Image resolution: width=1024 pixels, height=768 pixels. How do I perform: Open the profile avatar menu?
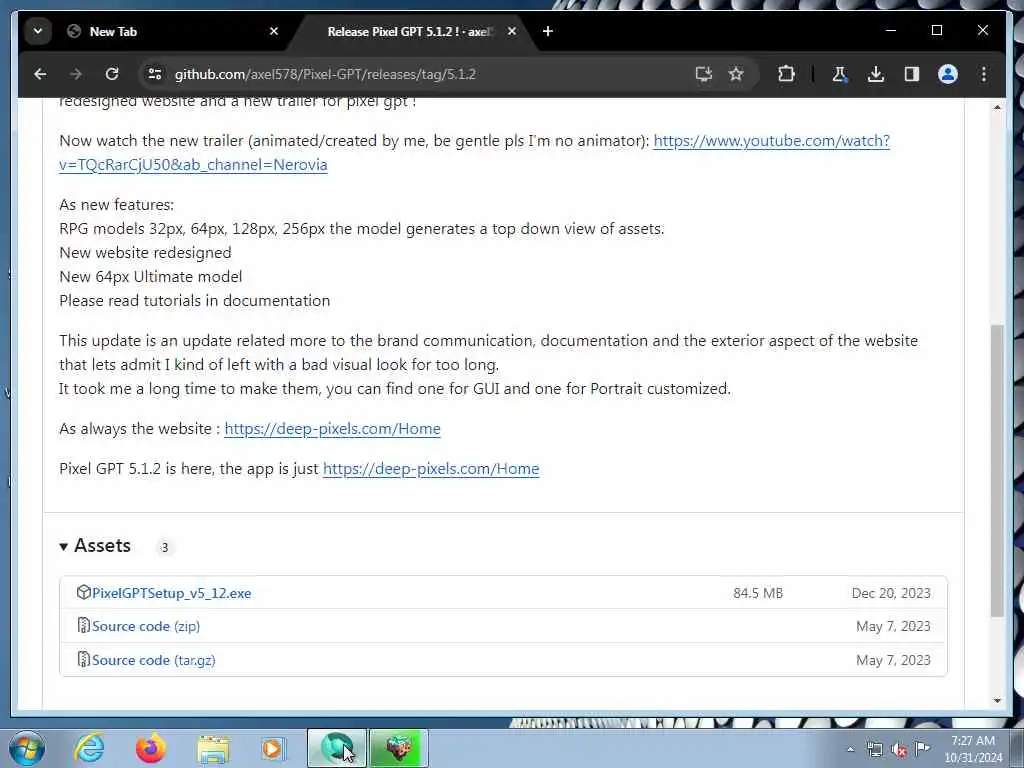948,74
